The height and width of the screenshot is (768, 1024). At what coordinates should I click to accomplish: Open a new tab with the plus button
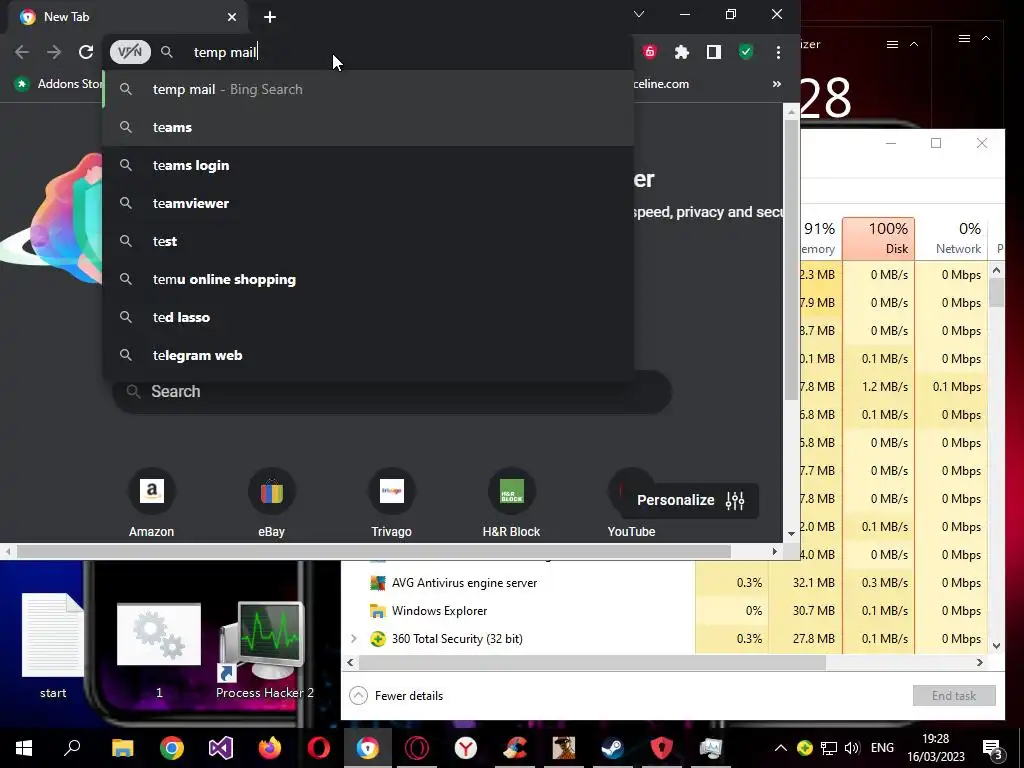pyautogui.click(x=270, y=17)
